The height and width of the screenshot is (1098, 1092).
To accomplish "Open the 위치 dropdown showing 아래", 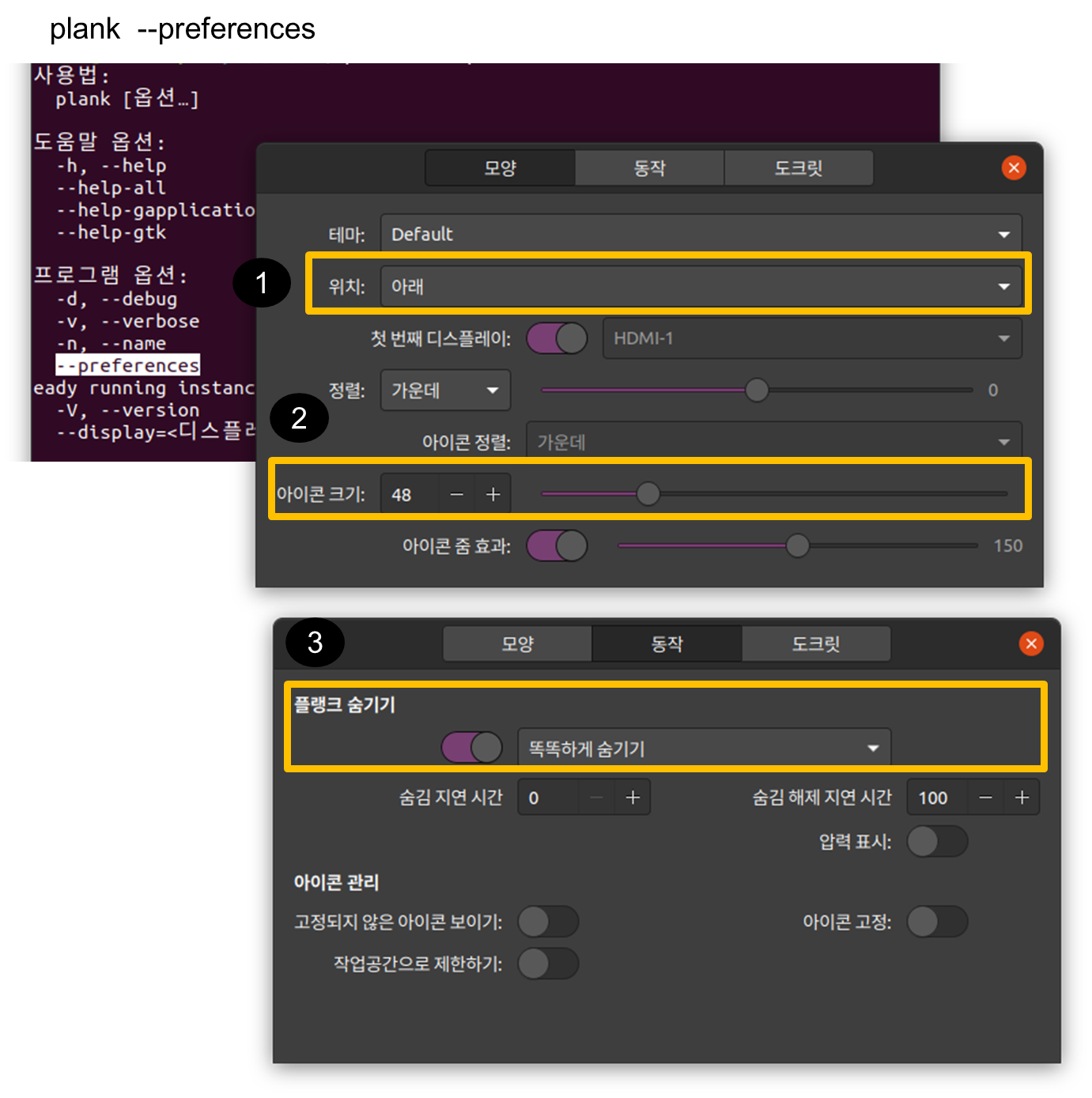I will (701, 286).
